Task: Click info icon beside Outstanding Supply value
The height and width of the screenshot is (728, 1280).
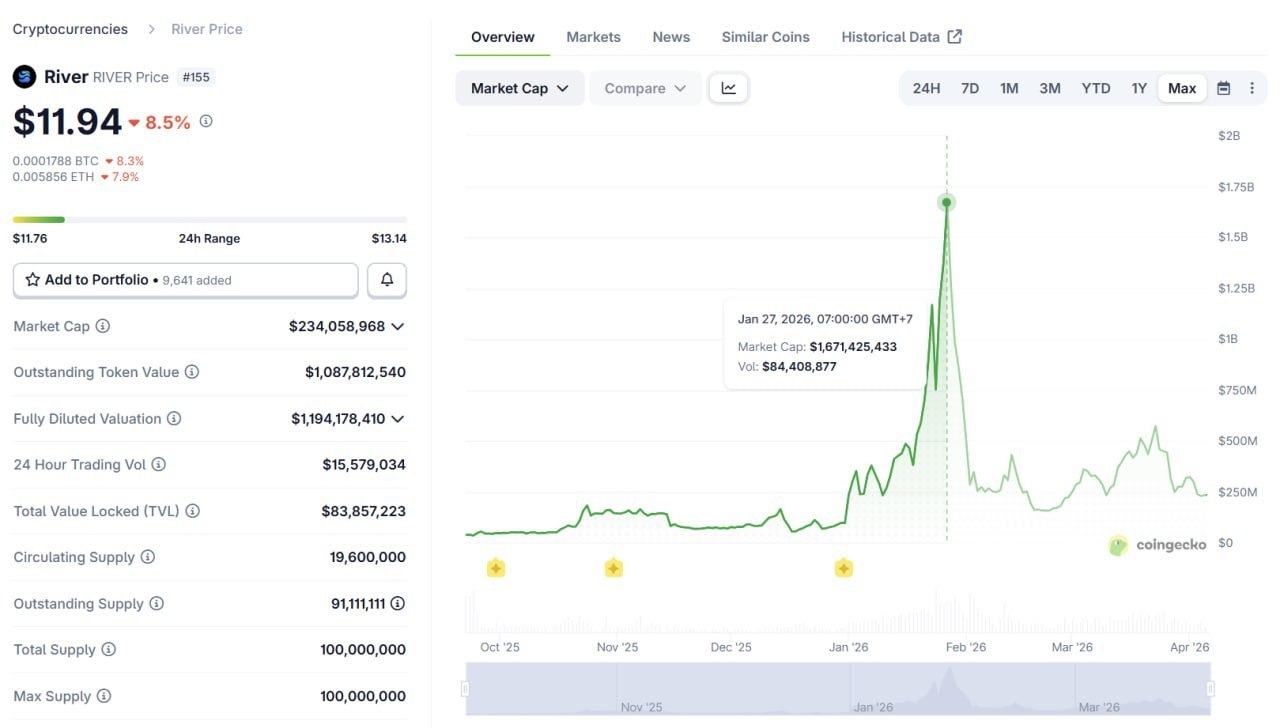Action: coord(397,603)
